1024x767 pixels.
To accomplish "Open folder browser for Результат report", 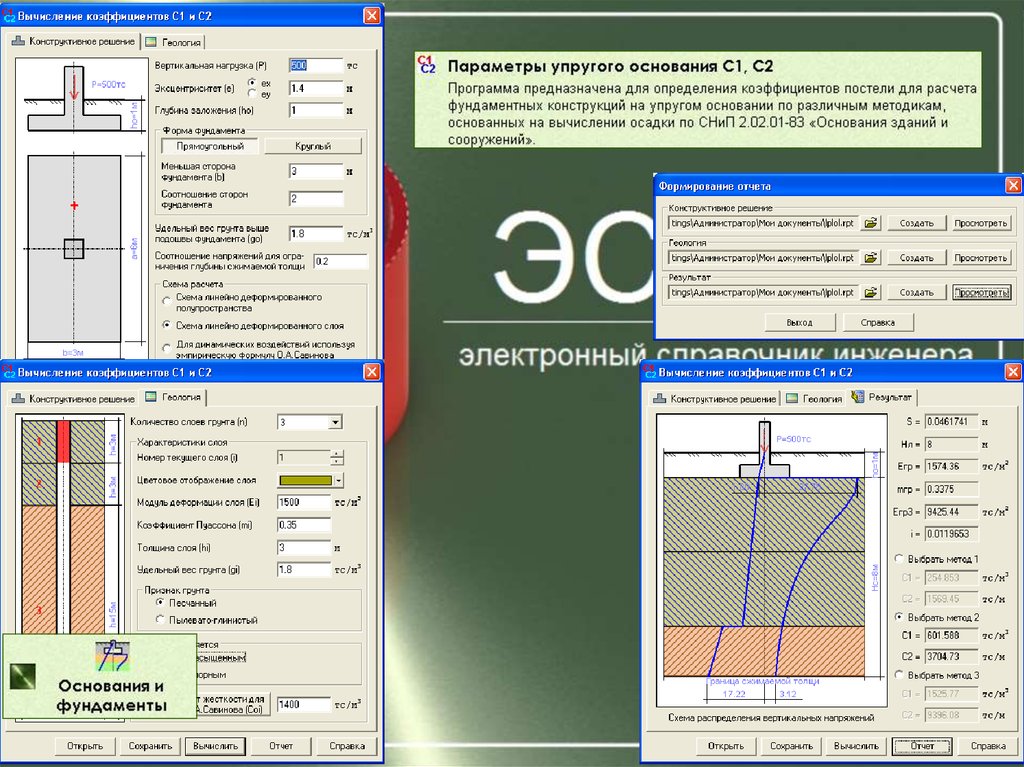I will pos(870,292).
